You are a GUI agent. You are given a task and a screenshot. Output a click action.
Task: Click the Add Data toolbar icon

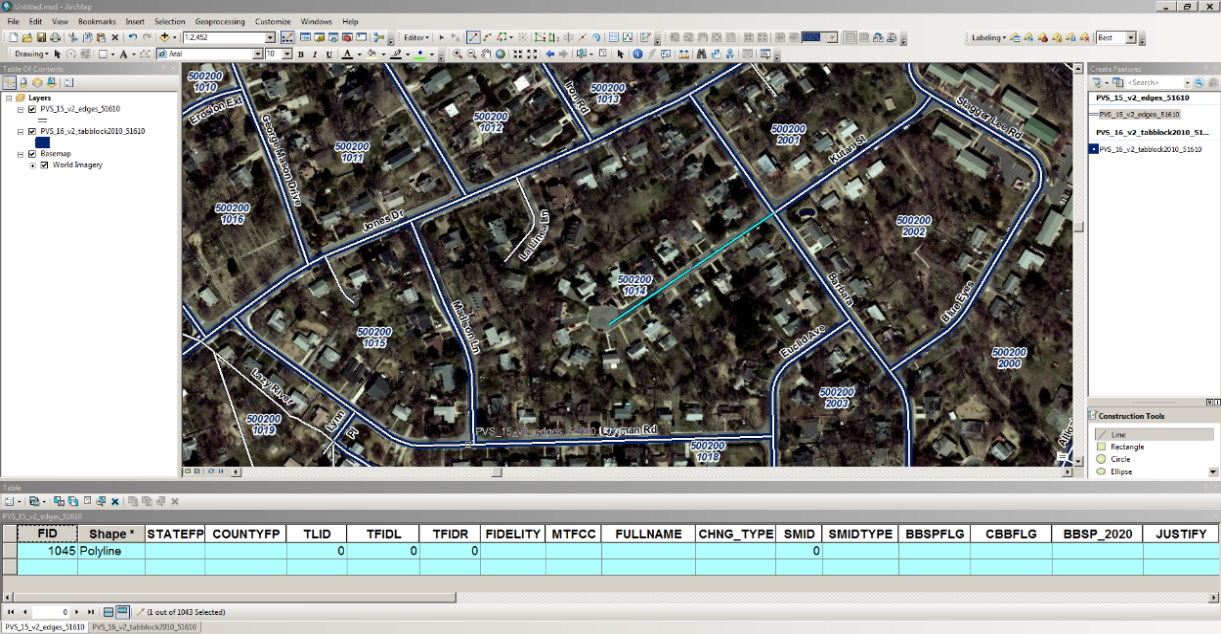[x=166, y=38]
